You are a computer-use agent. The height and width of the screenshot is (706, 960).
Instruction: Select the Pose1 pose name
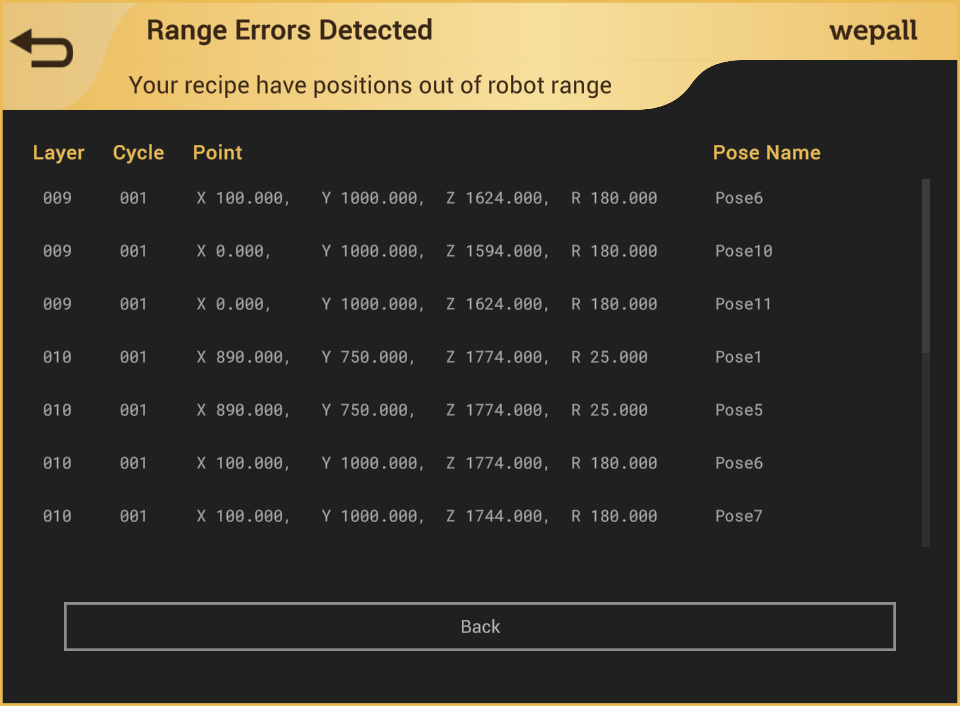point(738,357)
